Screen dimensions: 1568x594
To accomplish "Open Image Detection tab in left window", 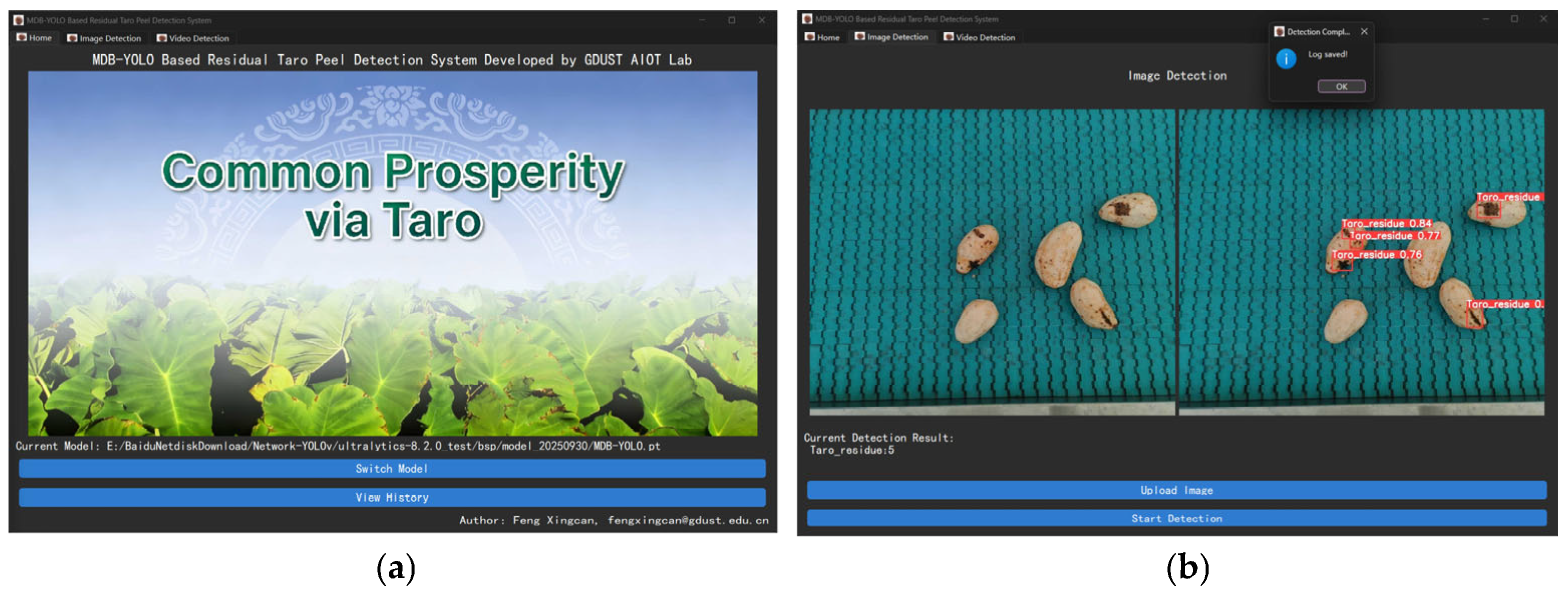I will (110, 38).
